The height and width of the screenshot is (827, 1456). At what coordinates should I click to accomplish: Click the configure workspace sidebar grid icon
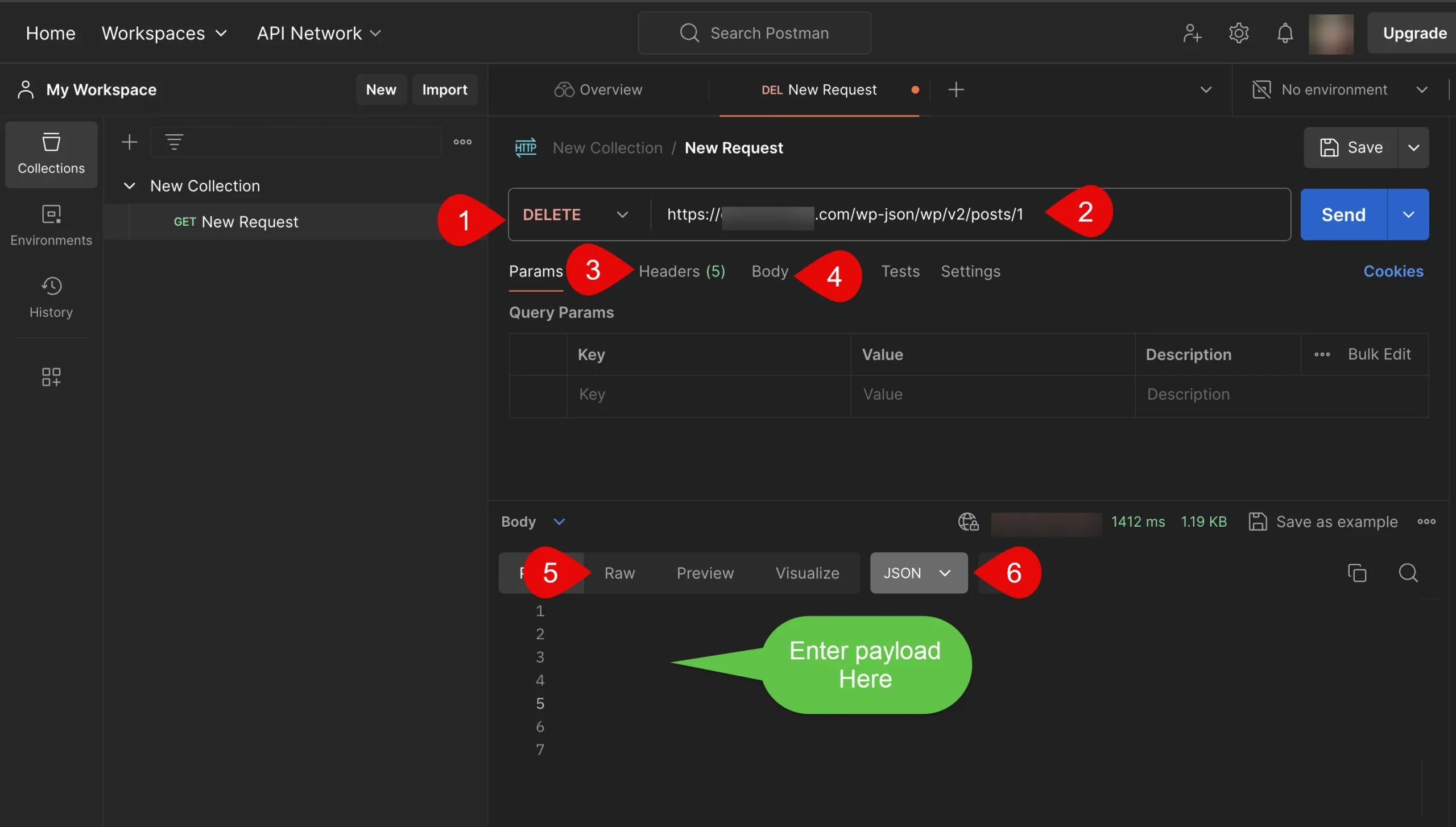51,377
